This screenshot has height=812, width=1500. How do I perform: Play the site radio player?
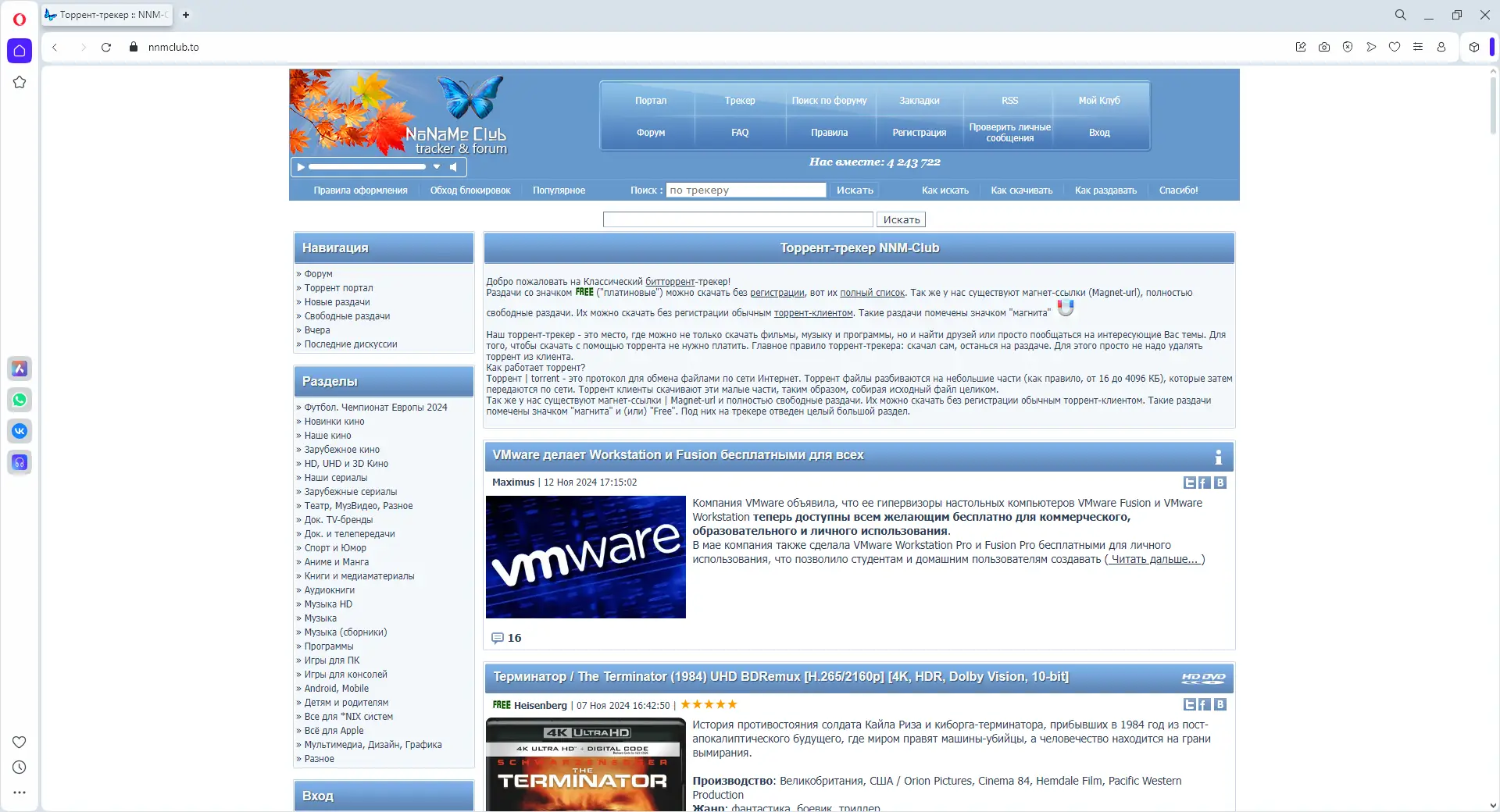pos(301,166)
